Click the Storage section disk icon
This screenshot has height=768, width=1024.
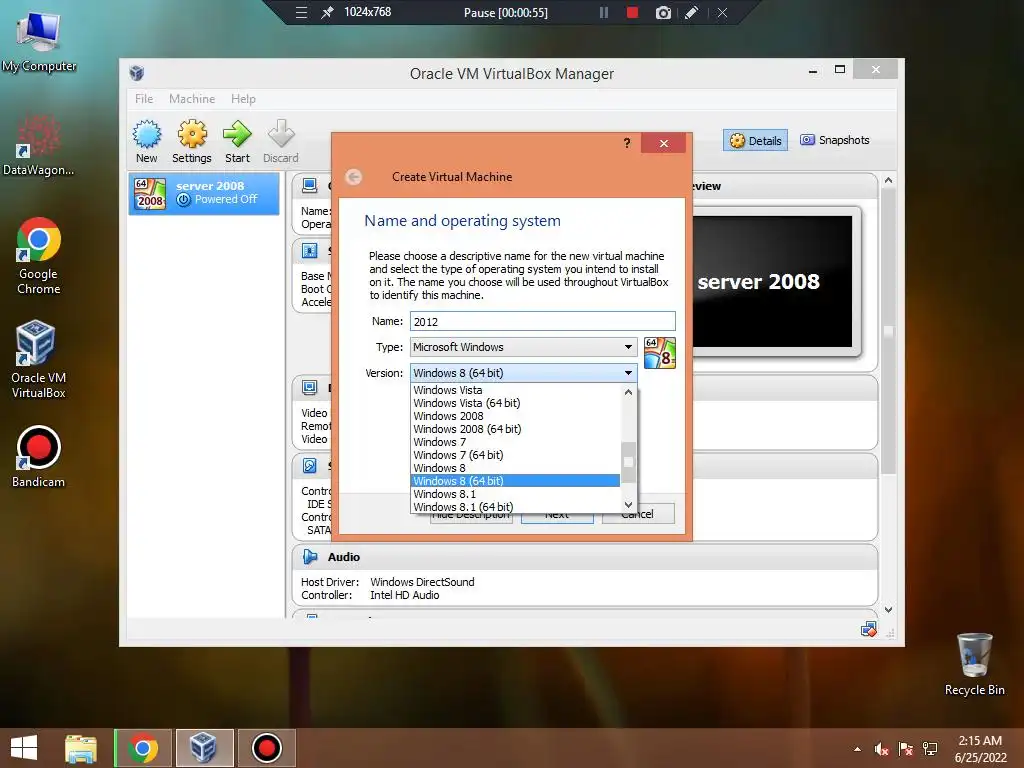(x=310, y=466)
